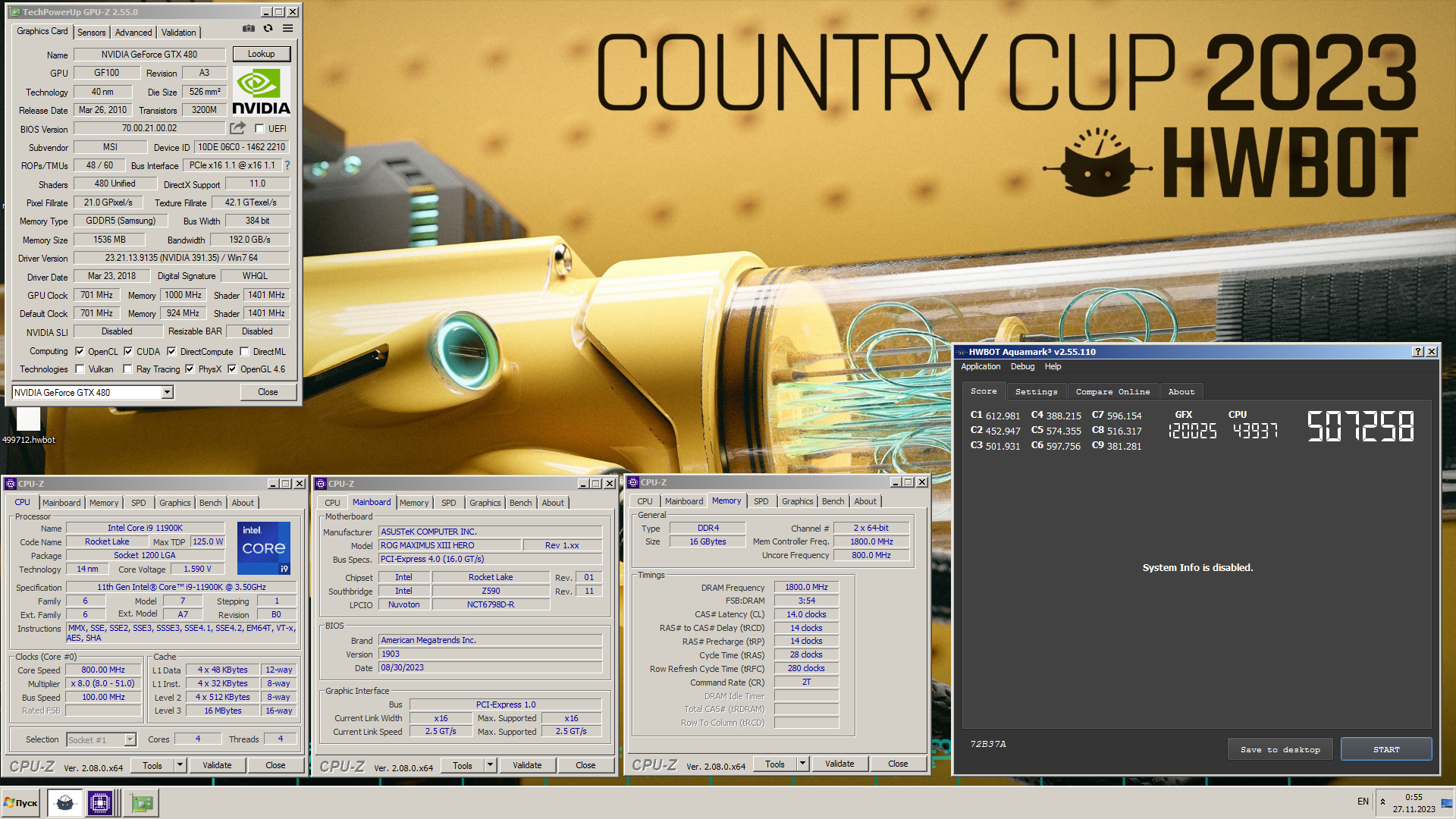The width and height of the screenshot is (1456, 819).
Task: Click the EN language indicator in the tray
Action: click(1363, 802)
